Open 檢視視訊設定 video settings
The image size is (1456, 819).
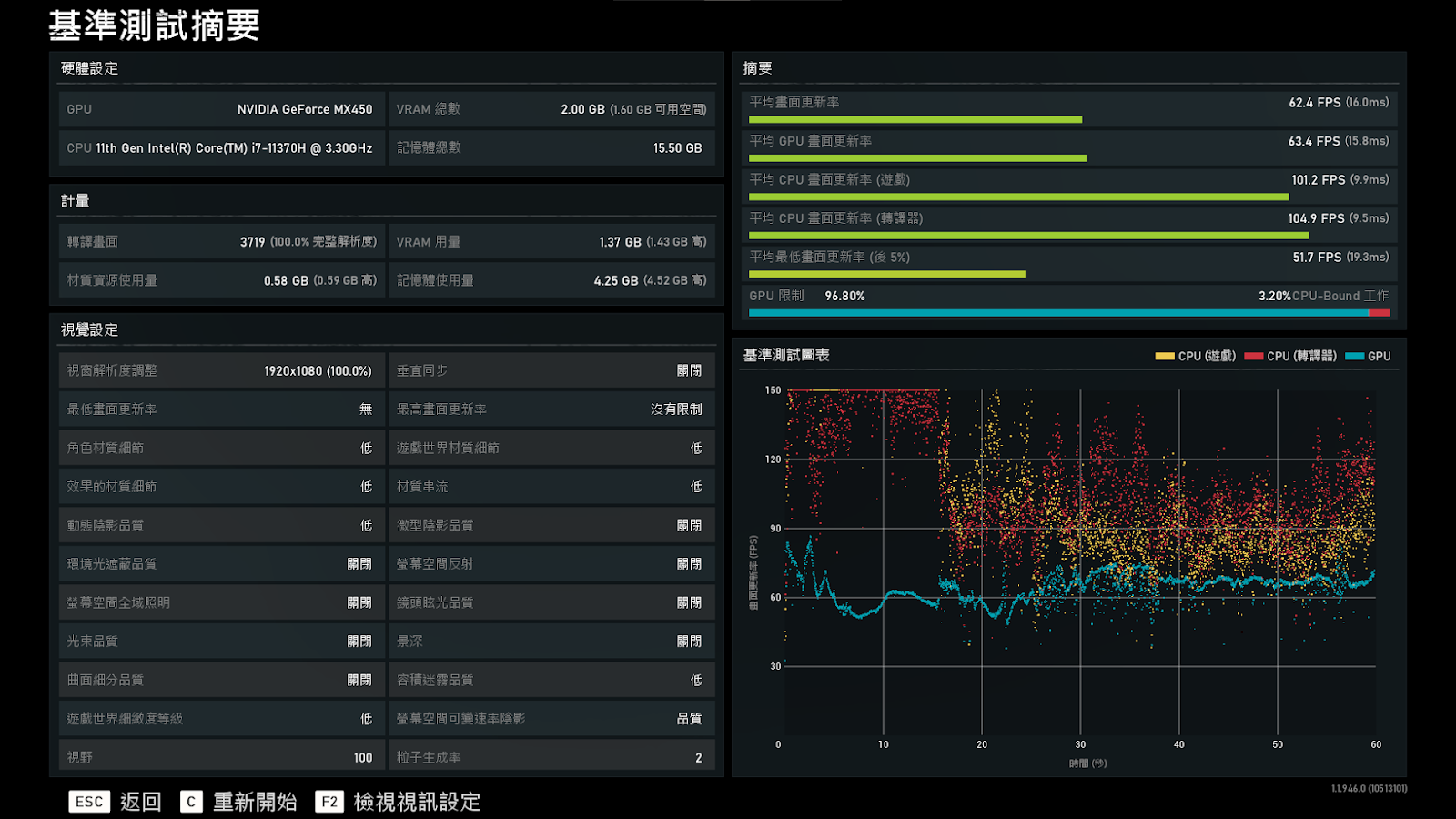point(417,802)
